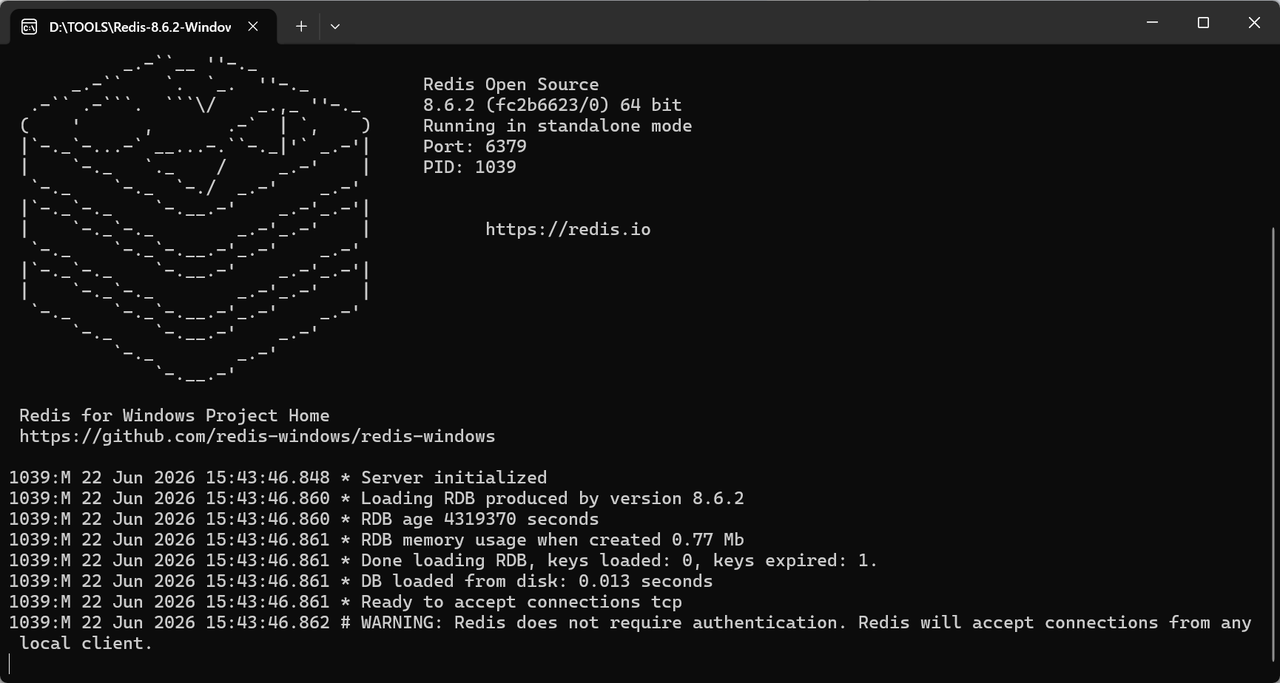Click the WARNING authentication log line
Screen dimensions: 1280x683
tap(630, 632)
